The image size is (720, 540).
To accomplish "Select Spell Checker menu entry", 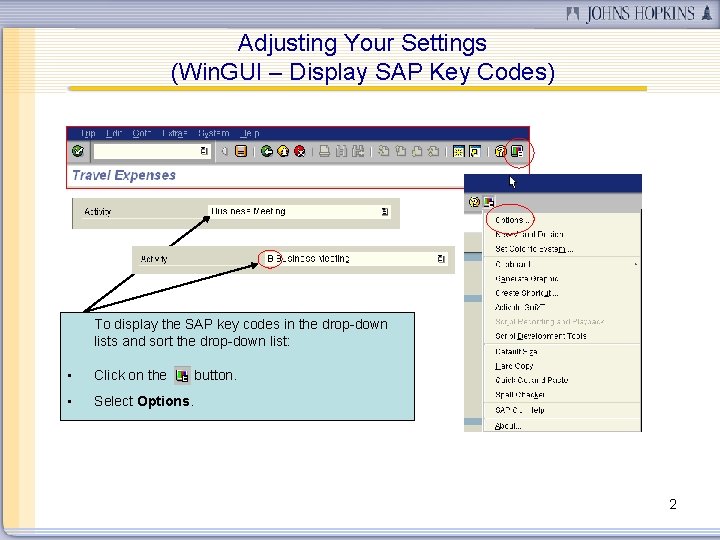I will 520,395.
